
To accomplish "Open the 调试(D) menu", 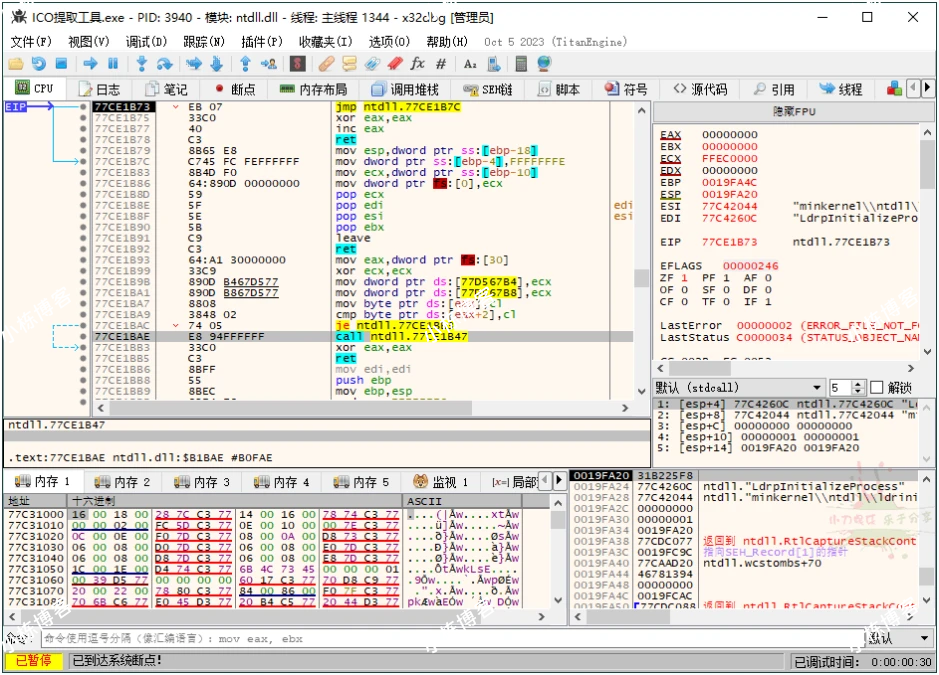I will pos(145,42).
